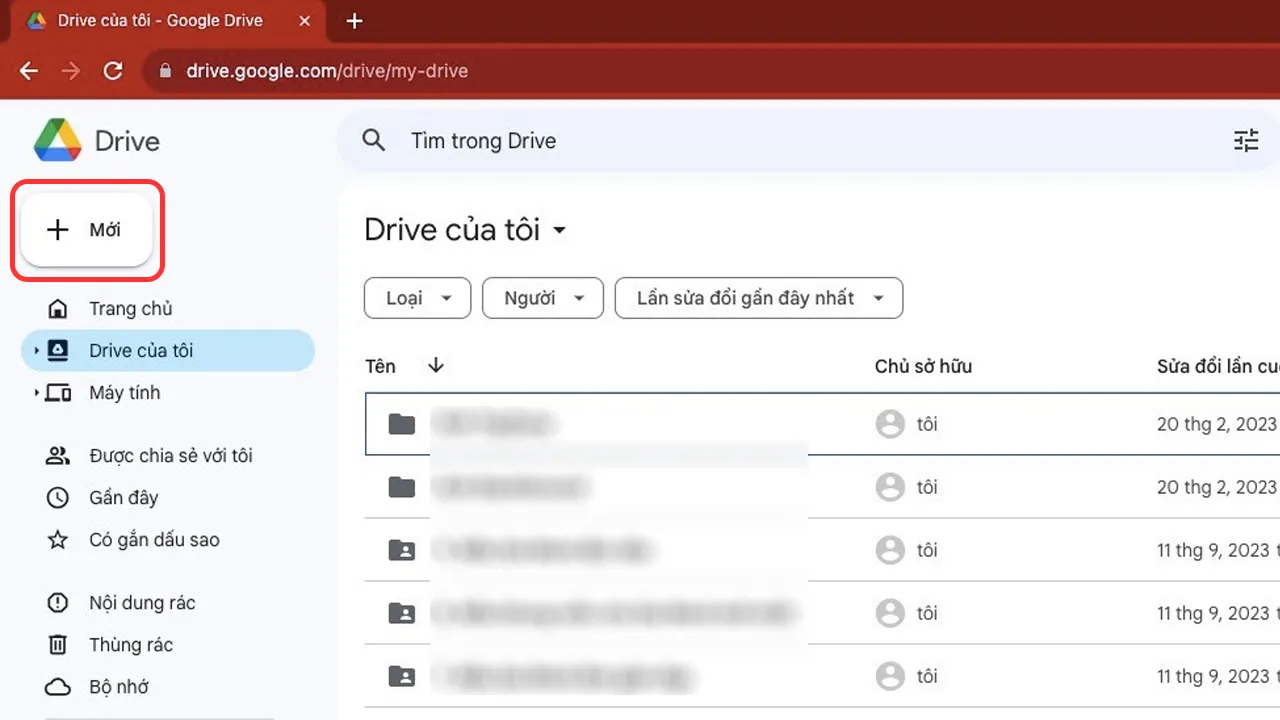Open advanced search options sliders icon
Image resolution: width=1280 pixels, height=720 pixels.
click(x=1245, y=140)
